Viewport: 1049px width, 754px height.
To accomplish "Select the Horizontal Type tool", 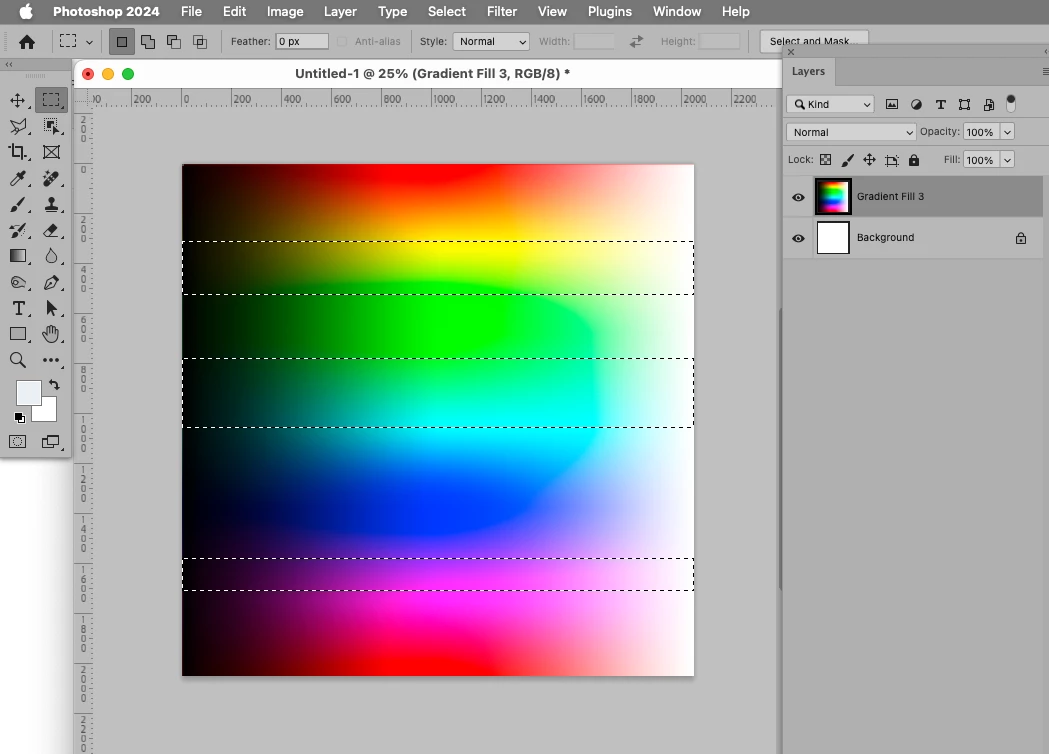I will coord(17,308).
